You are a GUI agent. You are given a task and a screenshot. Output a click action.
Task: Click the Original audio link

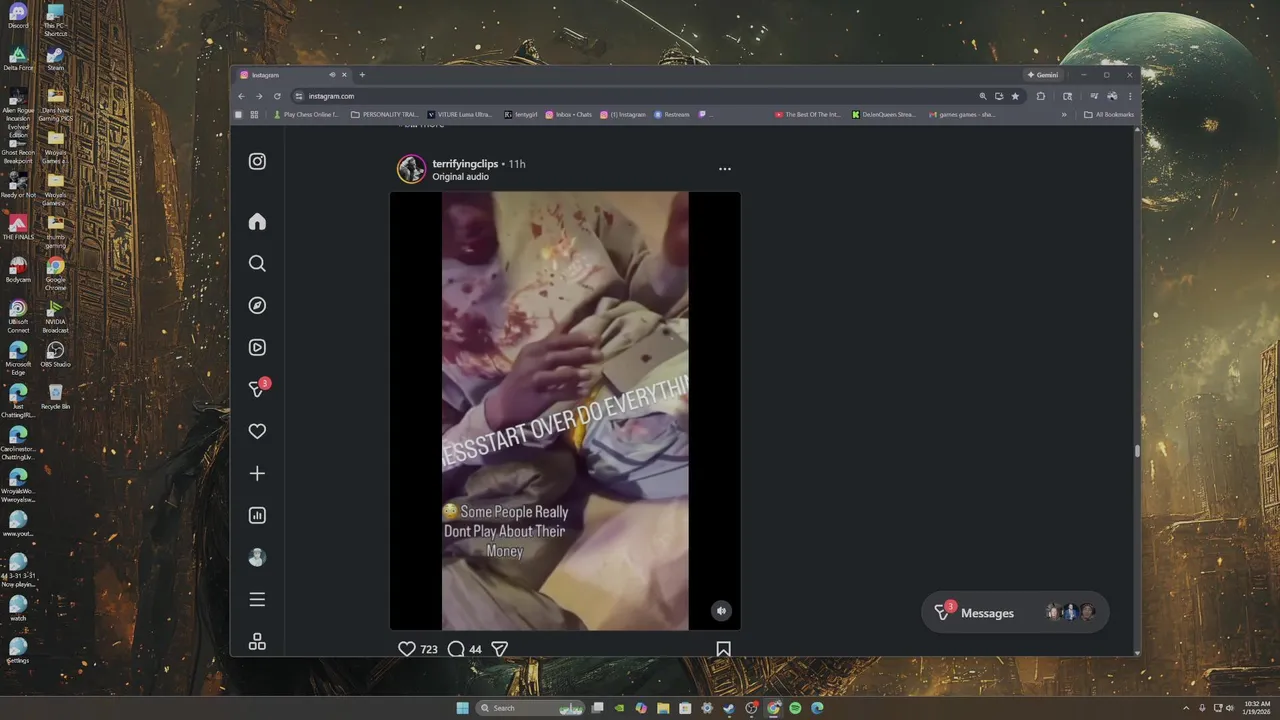pyautogui.click(x=460, y=177)
